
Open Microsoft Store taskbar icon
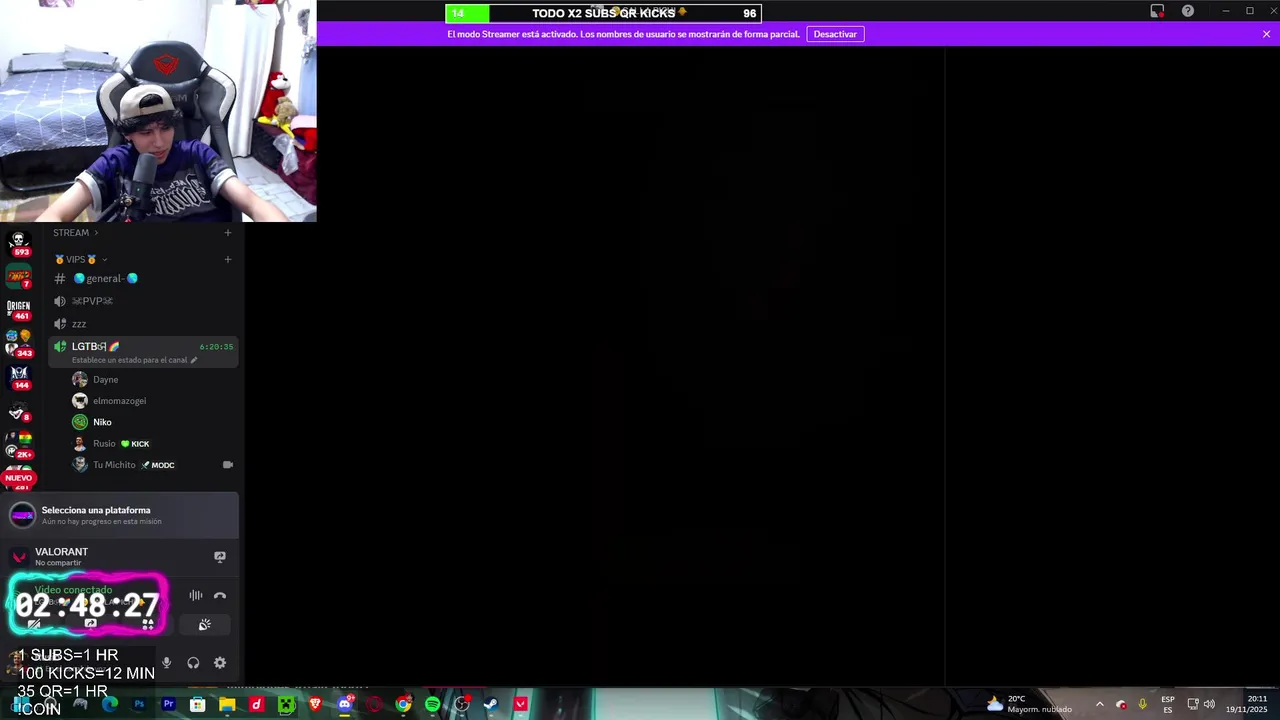click(198, 704)
